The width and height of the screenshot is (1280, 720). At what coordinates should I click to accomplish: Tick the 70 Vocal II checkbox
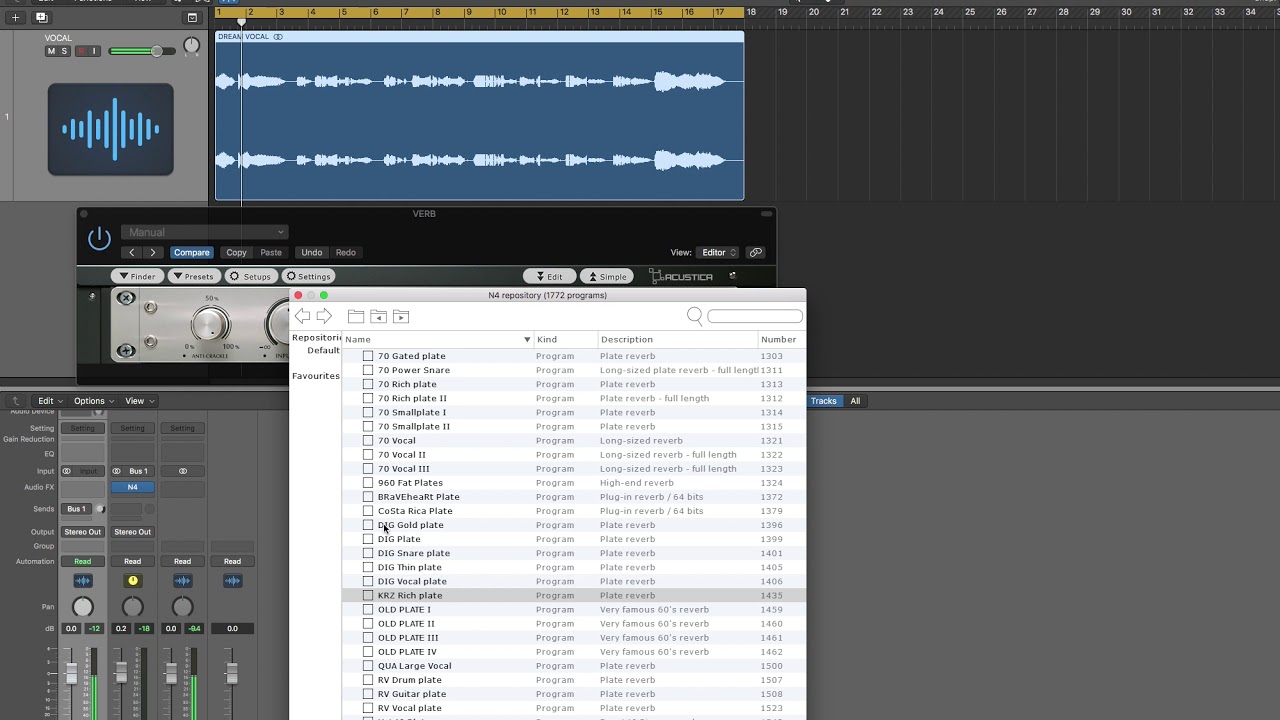[x=368, y=455]
